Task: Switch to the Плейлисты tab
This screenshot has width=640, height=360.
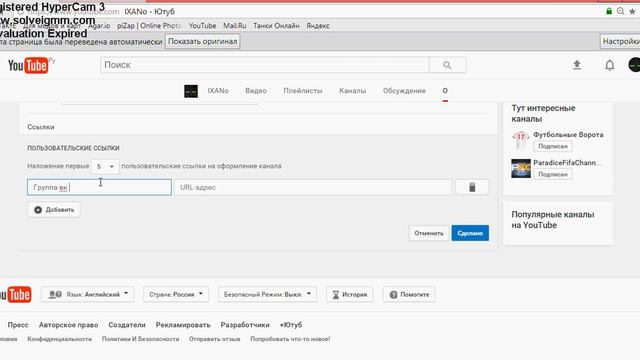Action: 303,91
